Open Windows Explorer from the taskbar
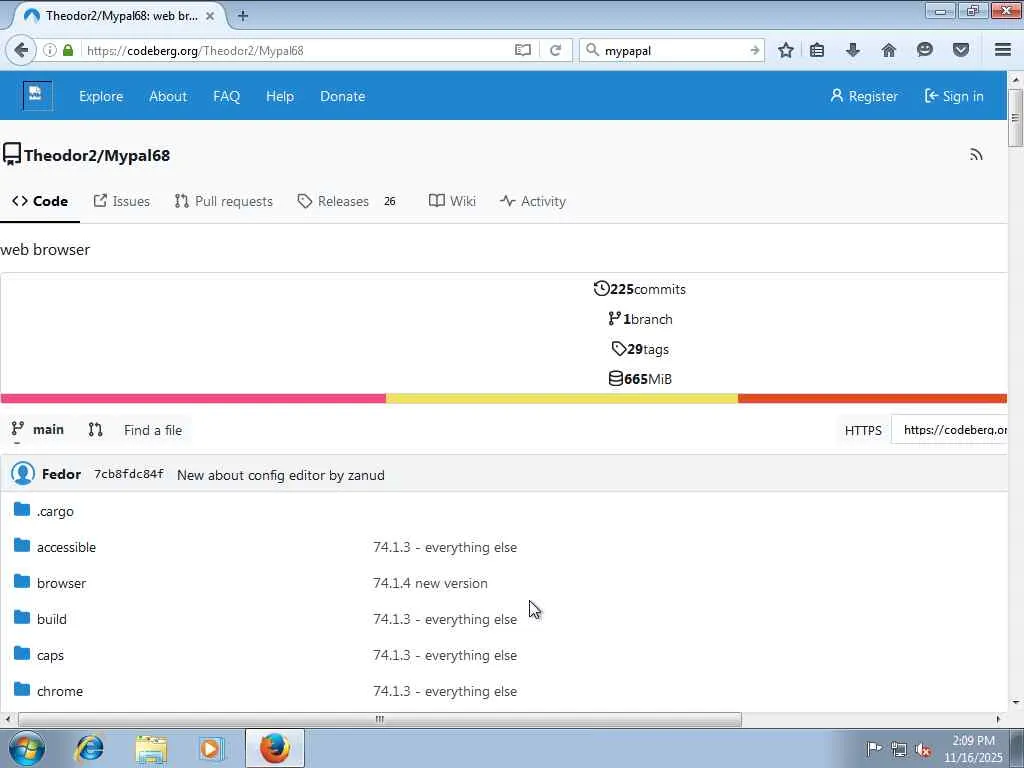This screenshot has width=1024, height=768. (x=152, y=748)
